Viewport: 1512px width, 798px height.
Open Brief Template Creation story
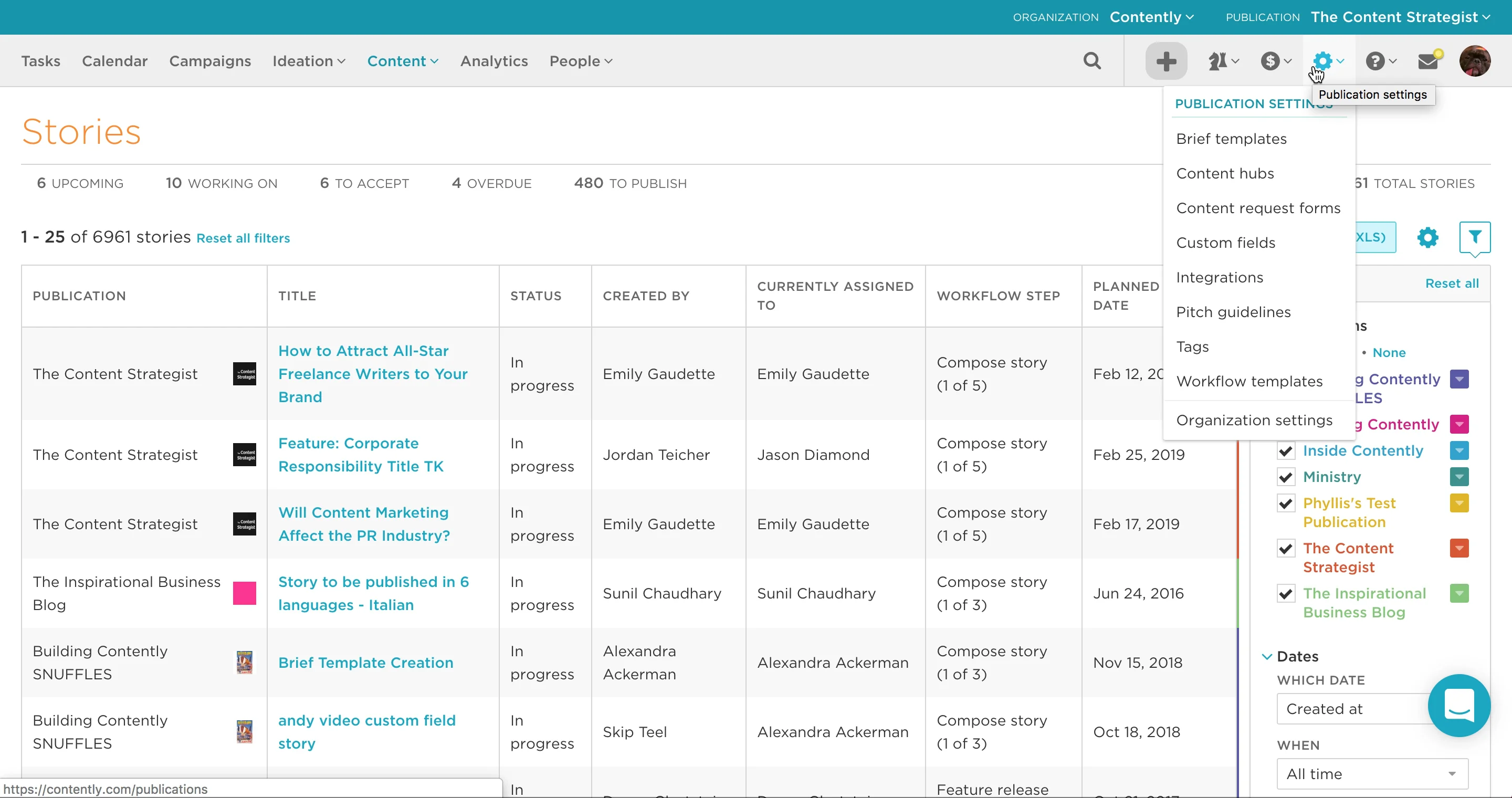366,663
